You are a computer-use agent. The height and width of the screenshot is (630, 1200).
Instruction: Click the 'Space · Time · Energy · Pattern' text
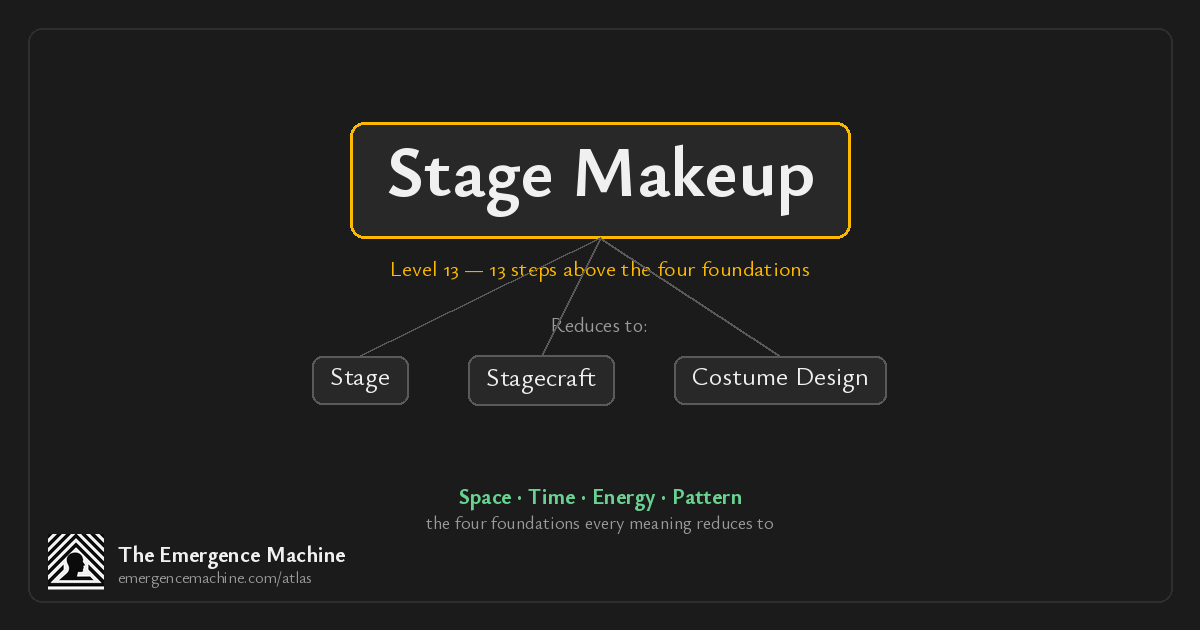600,497
